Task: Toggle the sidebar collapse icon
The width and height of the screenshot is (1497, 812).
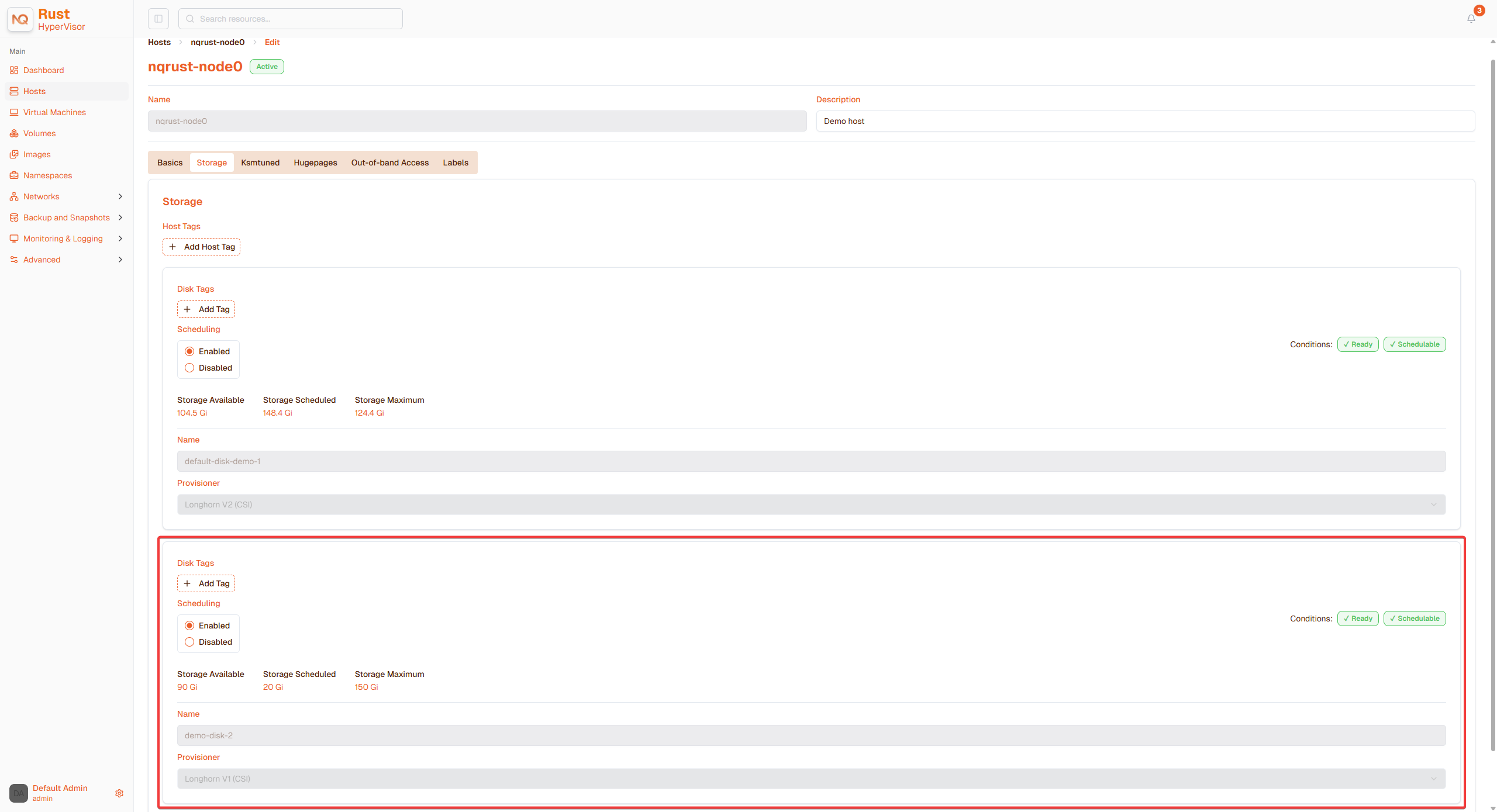Action: 158,19
